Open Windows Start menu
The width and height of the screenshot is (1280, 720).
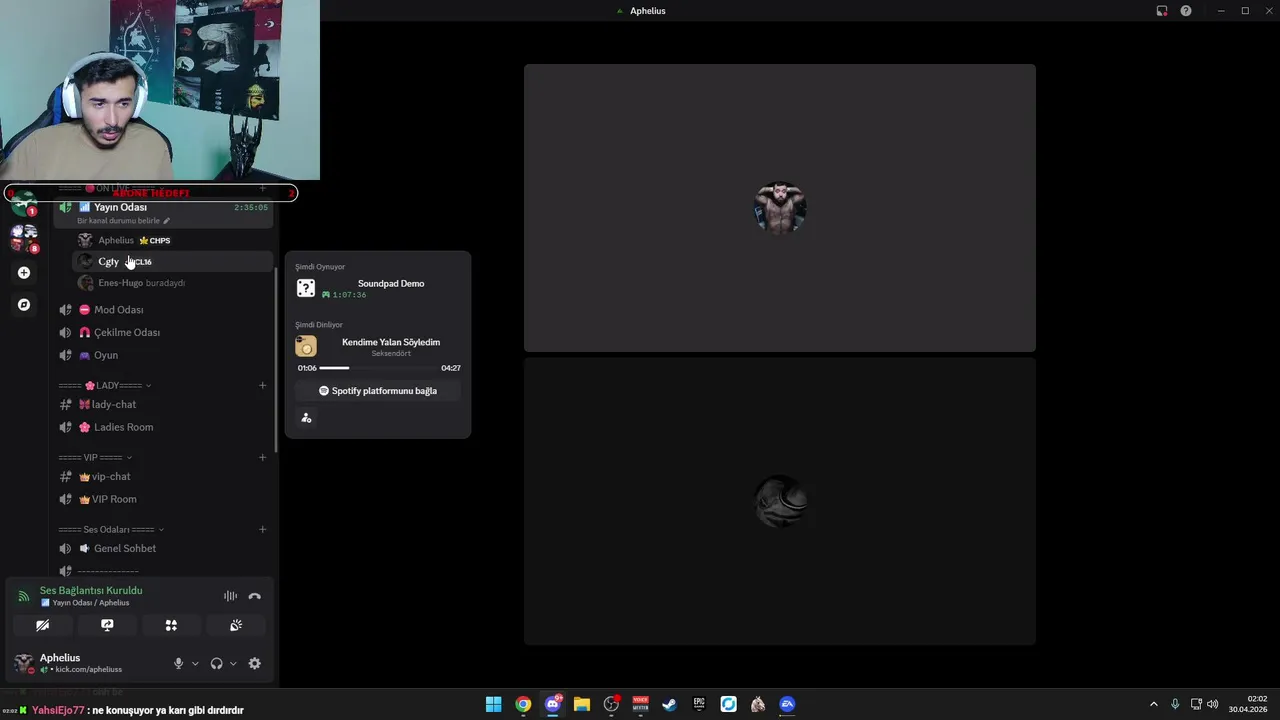(493, 704)
